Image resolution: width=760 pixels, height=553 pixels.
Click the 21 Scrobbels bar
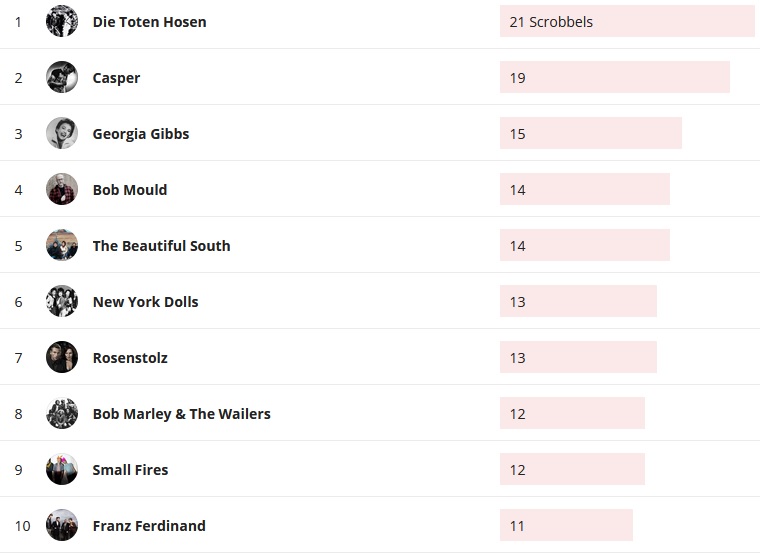pos(627,21)
